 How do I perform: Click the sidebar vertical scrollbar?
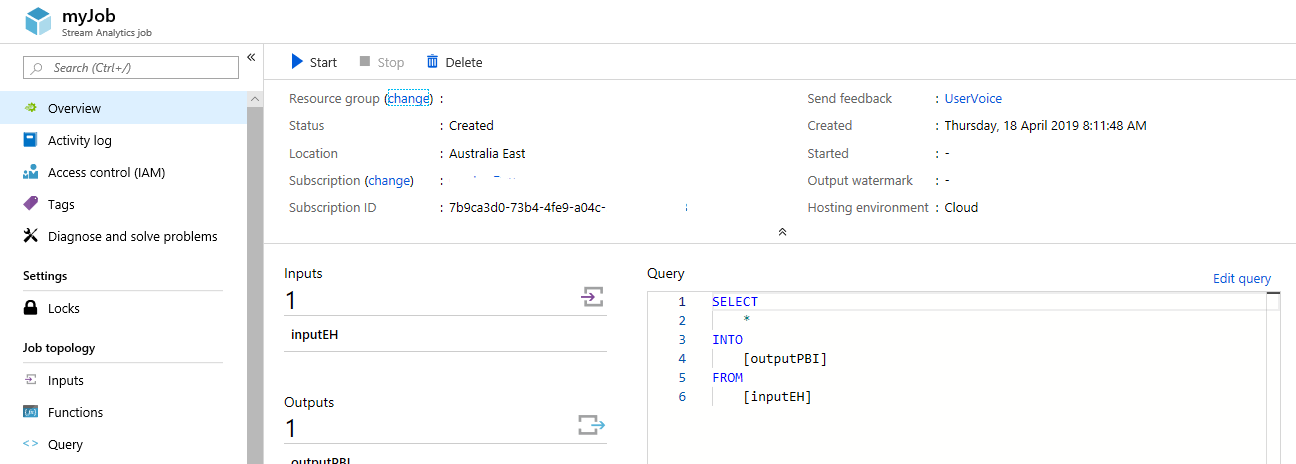(255, 280)
